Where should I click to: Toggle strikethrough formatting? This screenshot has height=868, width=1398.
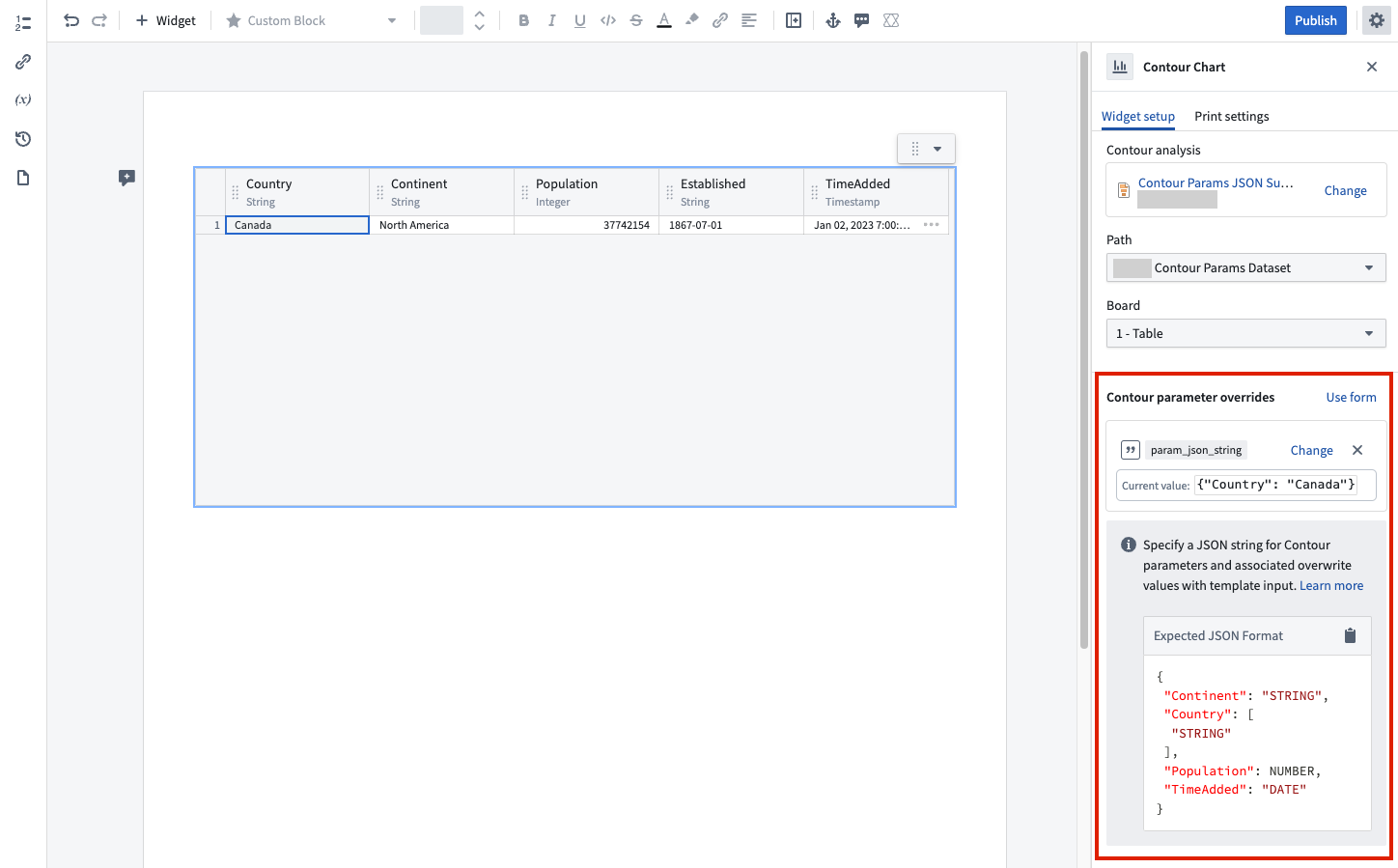pos(636,20)
